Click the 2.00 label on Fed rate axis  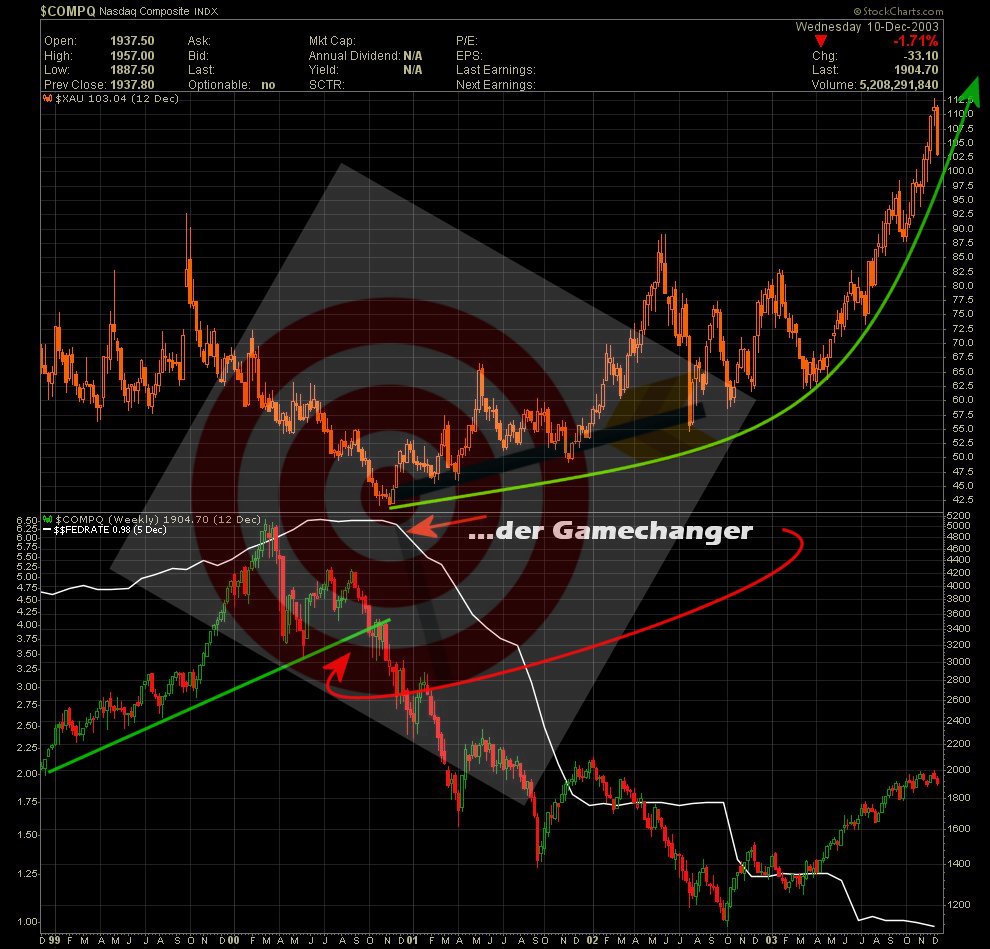coord(27,773)
